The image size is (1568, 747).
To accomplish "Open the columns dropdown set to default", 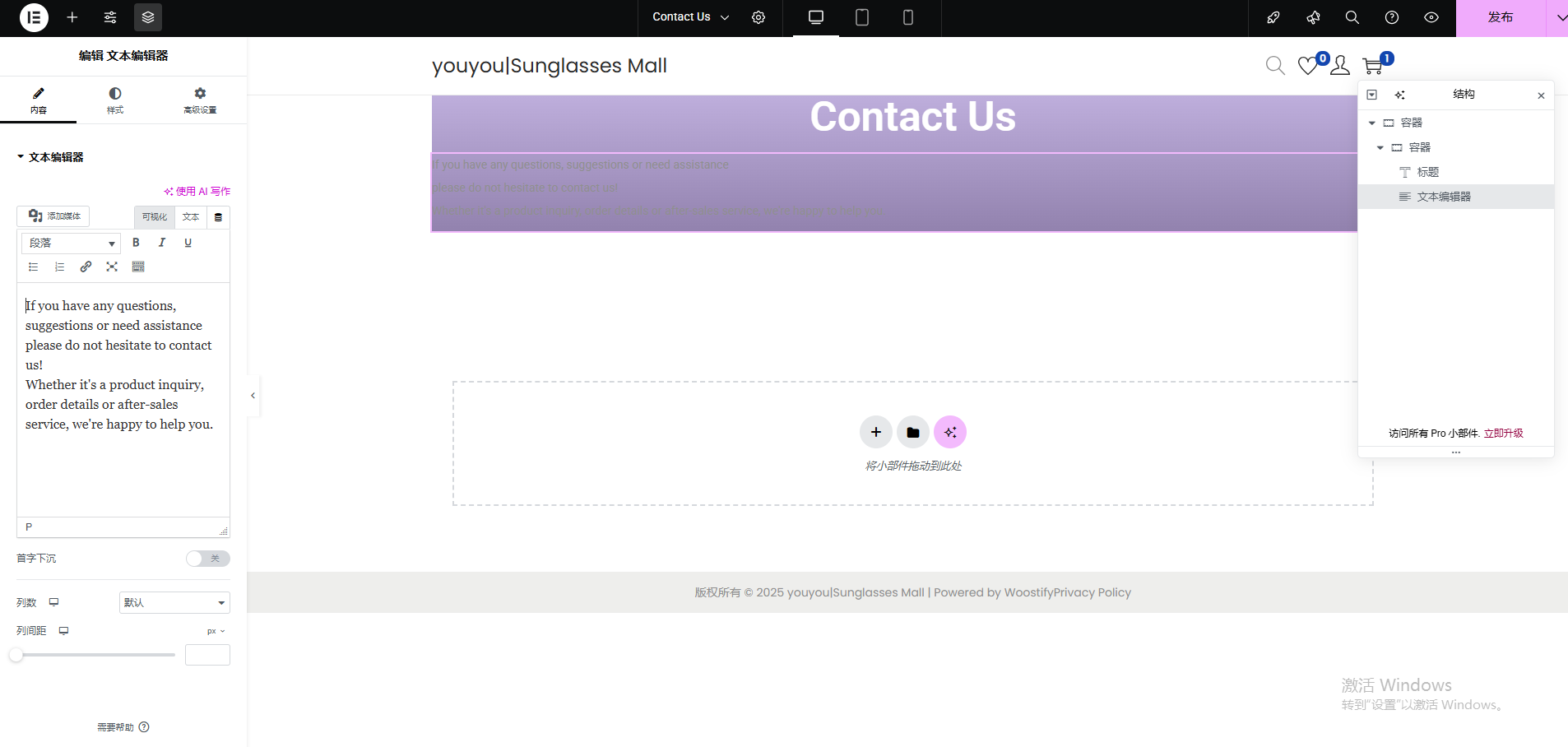I will (x=174, y=603).
